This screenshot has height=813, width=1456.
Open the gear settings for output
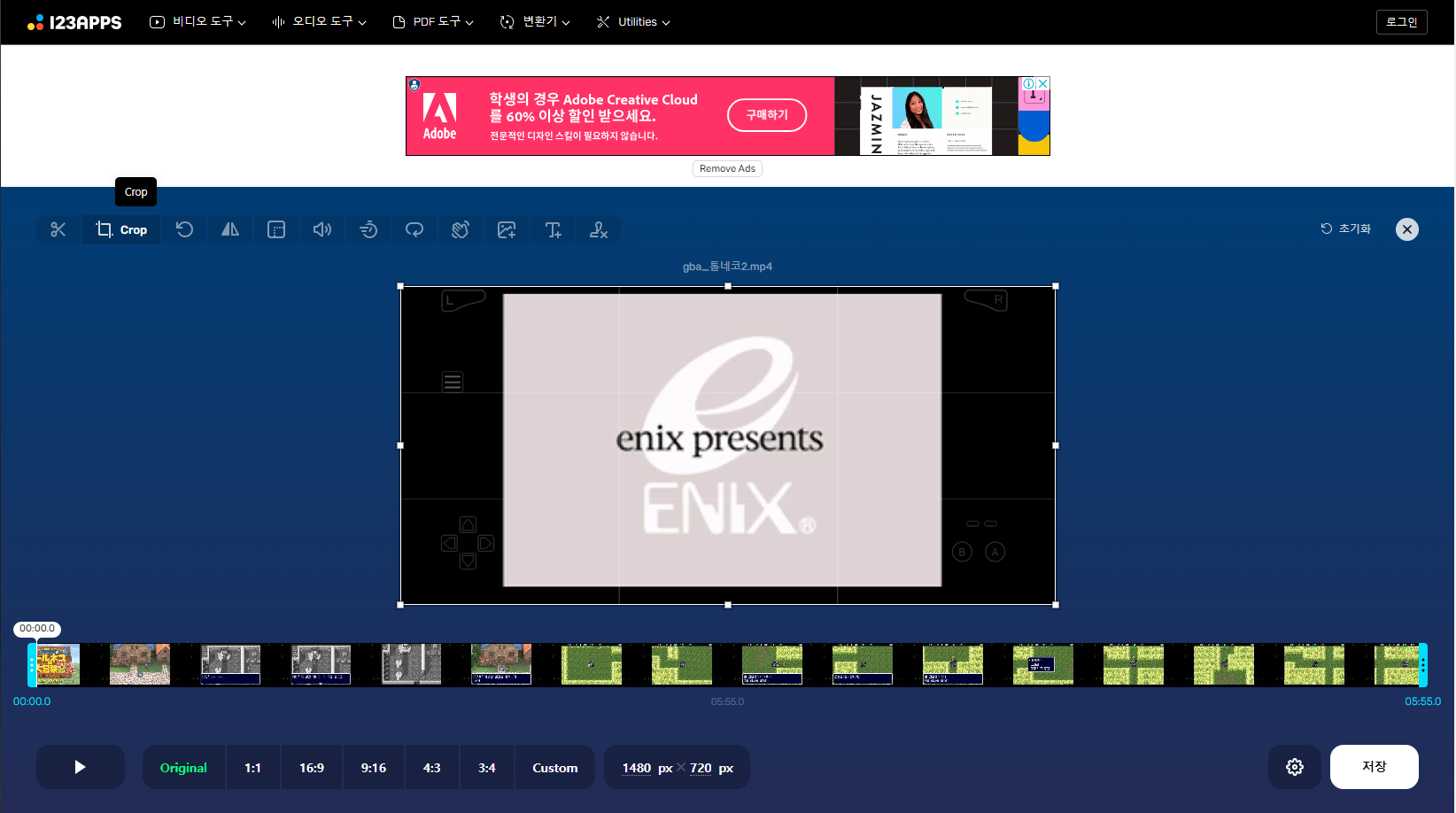coord(1295,767)
